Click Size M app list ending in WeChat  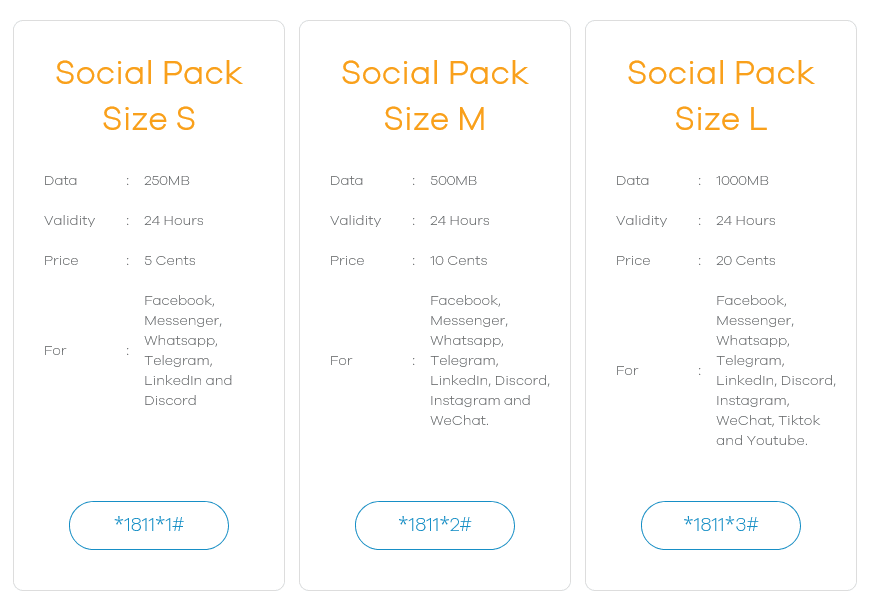[x=488, y=360]
